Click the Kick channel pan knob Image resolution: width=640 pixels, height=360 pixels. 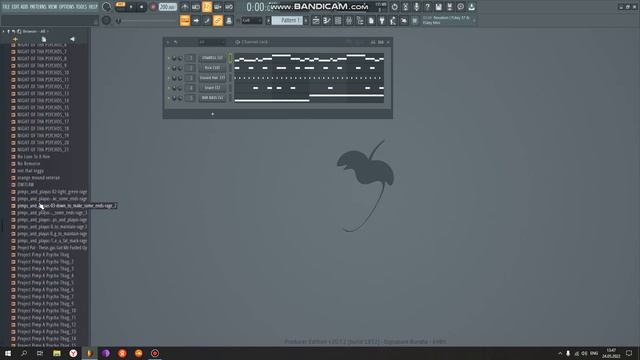[x=174, y=68]
